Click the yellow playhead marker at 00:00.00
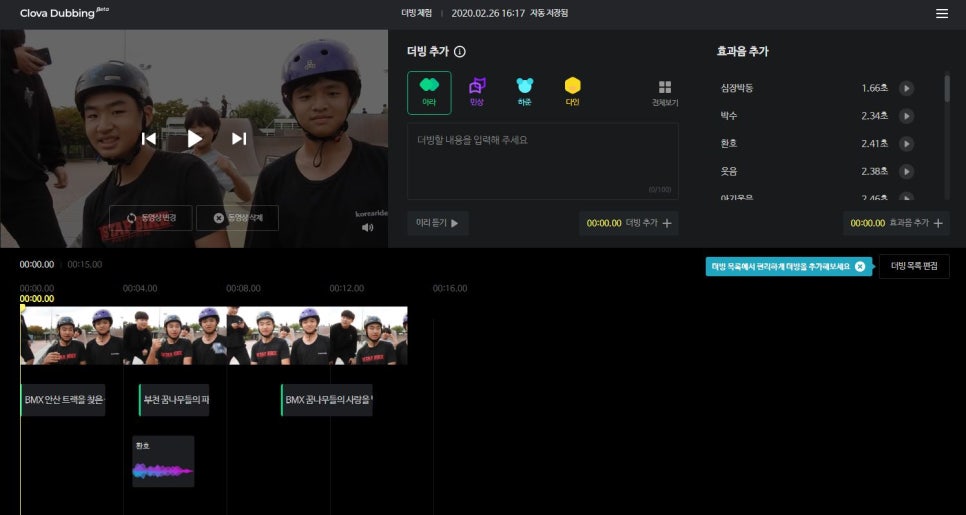 coord(23,307)
